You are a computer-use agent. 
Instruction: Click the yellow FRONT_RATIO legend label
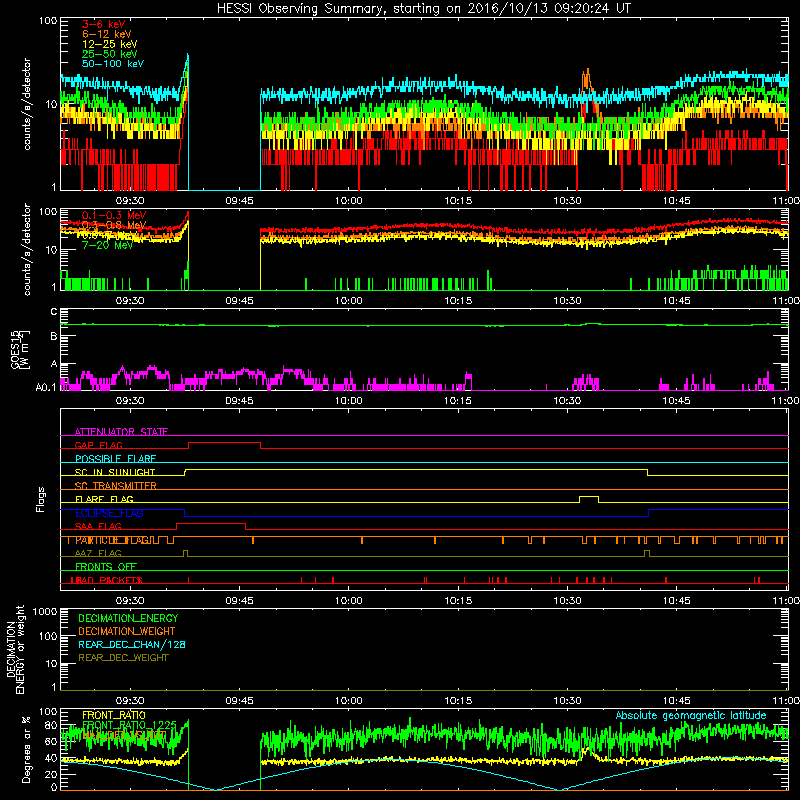pos(113,715)
